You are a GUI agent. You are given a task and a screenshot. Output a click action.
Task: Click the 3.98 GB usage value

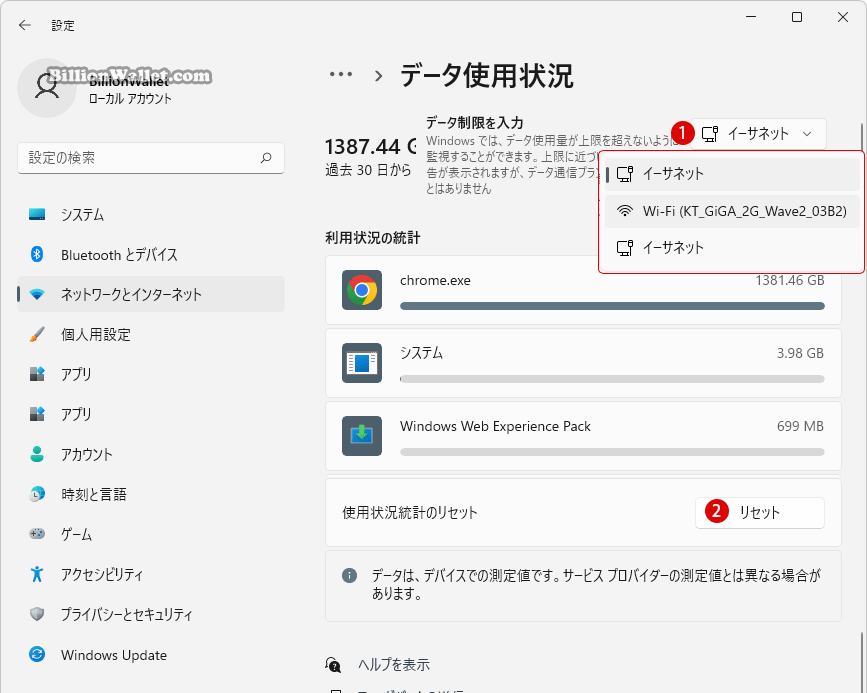[x=800, y=353]
